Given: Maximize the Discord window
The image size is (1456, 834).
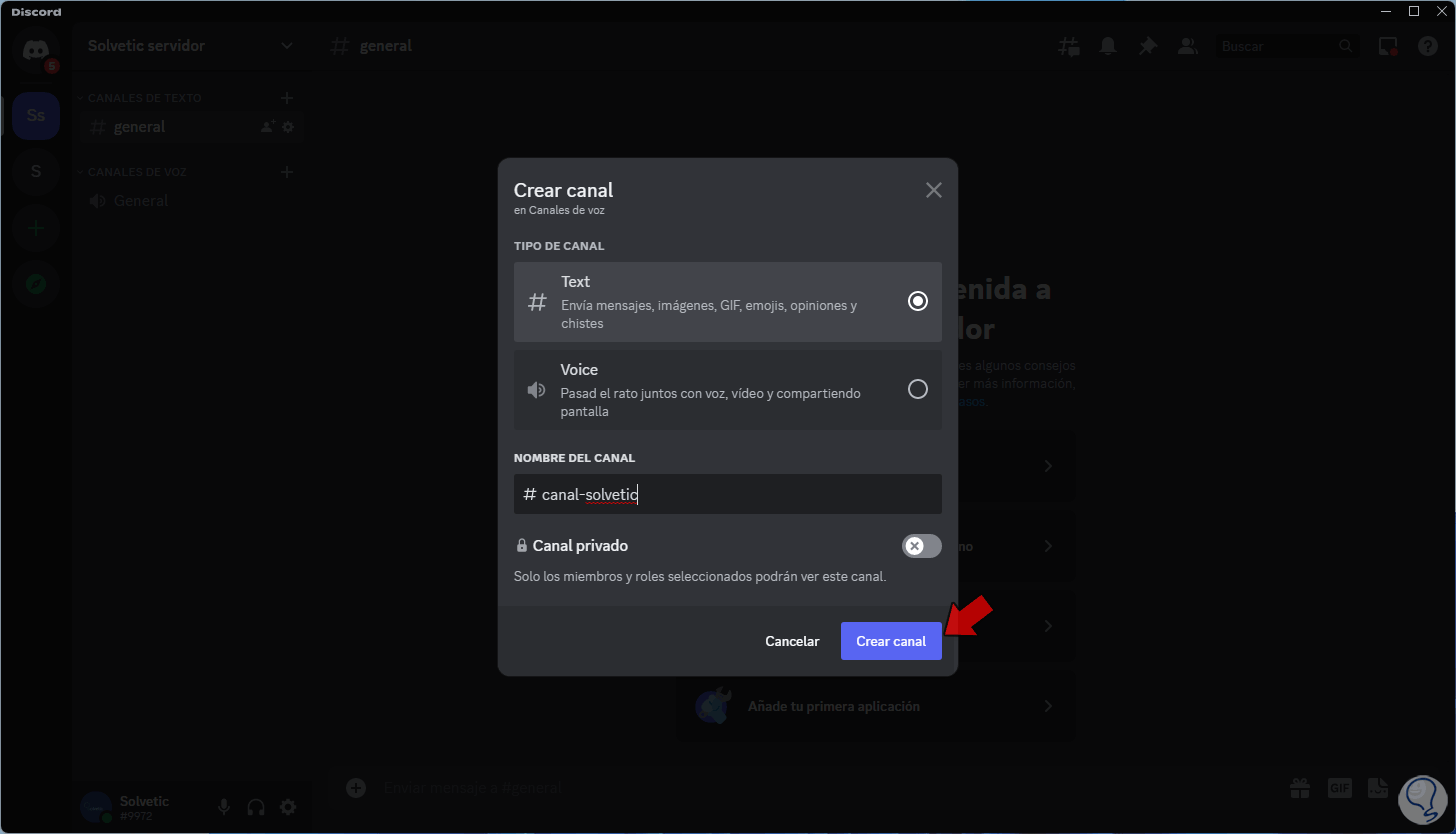Looking at the screenshot, I should (1414, 11).
